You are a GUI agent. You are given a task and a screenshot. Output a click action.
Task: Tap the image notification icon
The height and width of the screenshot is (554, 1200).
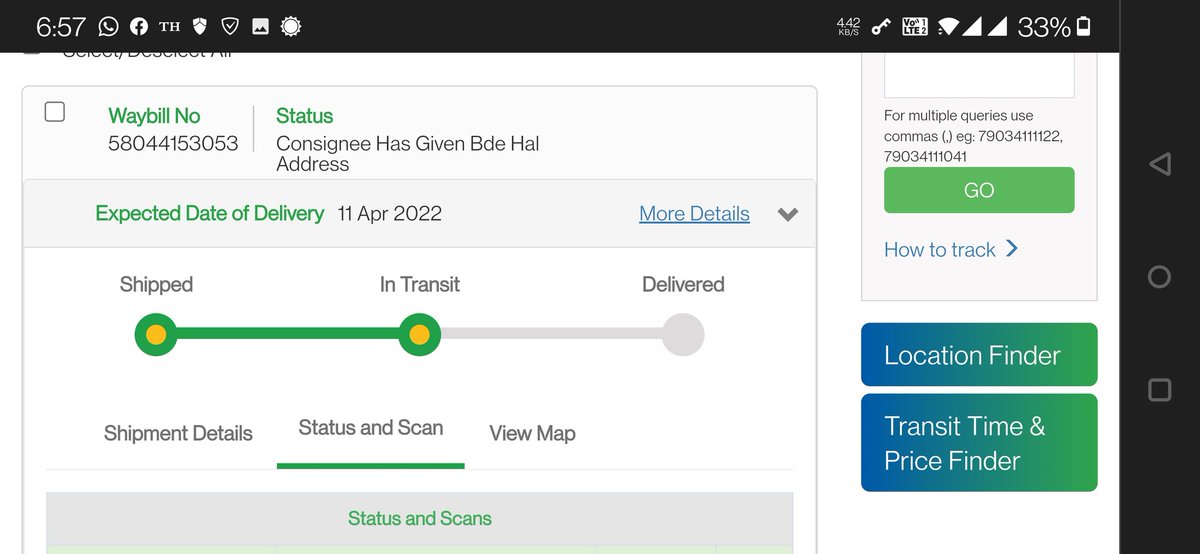(260, 27)
